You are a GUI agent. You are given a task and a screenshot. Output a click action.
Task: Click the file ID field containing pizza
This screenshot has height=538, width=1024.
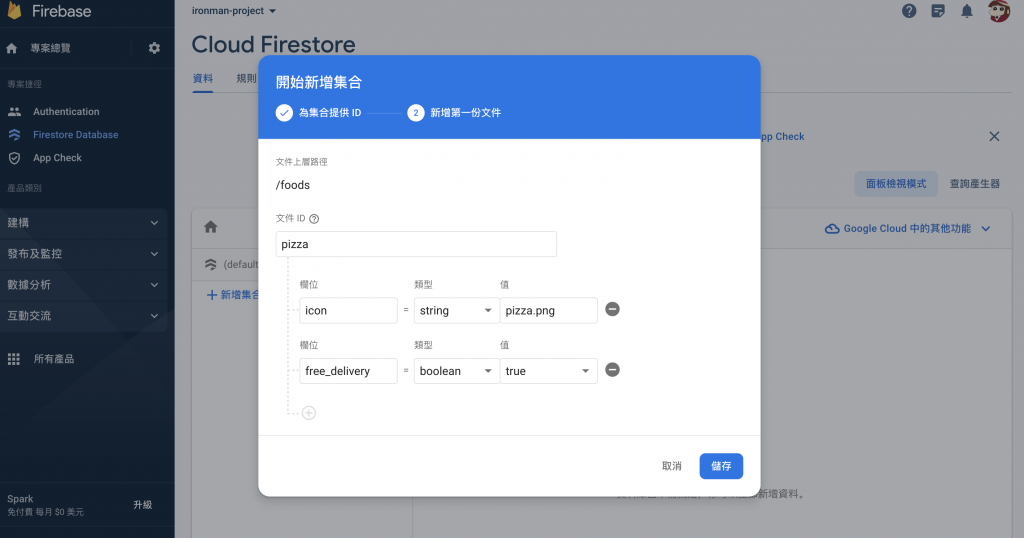pos(416,244)
